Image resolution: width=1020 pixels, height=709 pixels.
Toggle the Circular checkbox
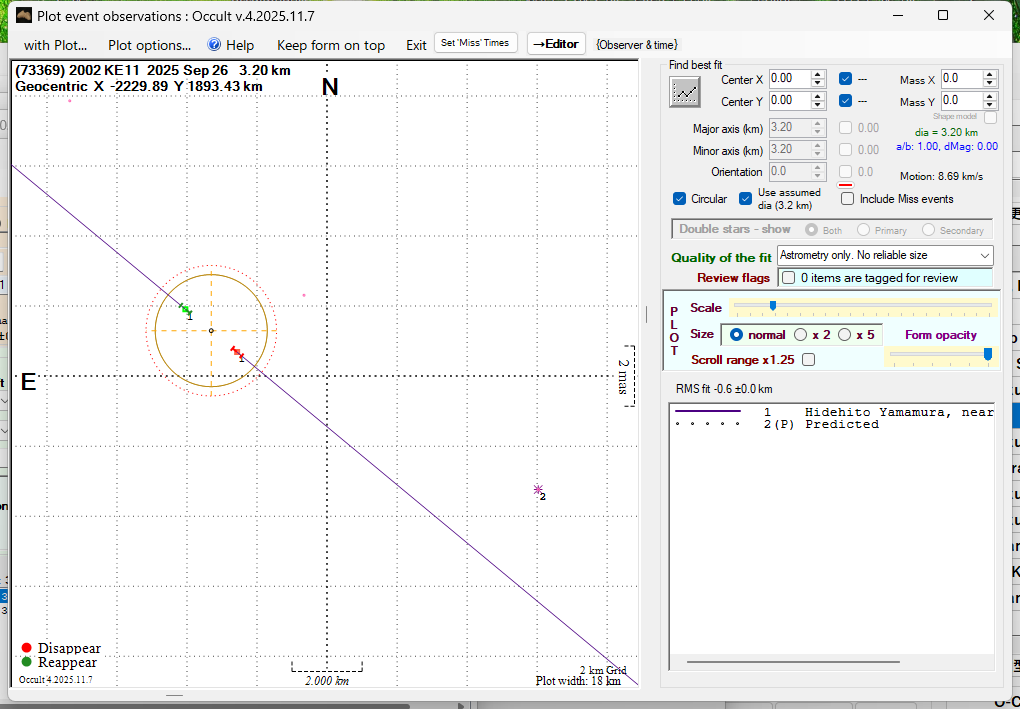point(680,199)
